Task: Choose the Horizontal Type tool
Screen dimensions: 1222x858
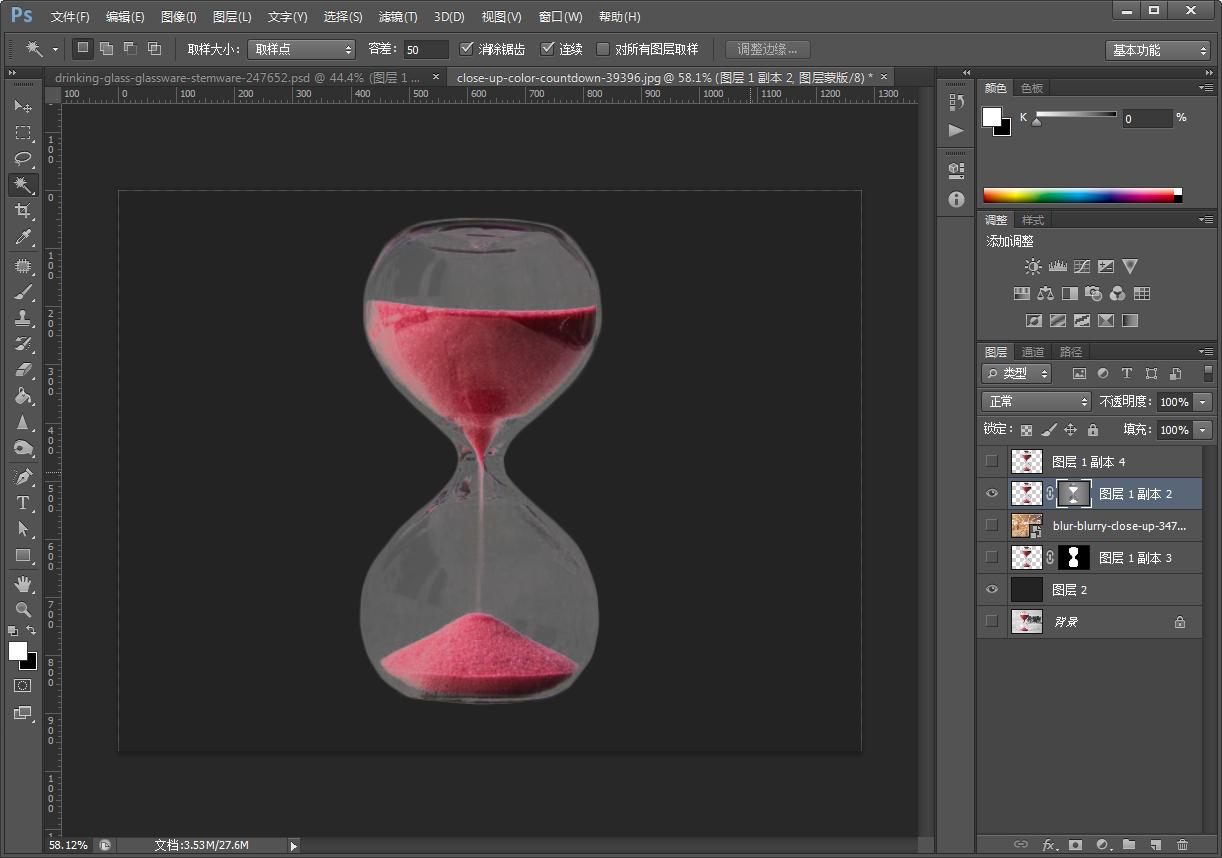Action: pos(22,503)
